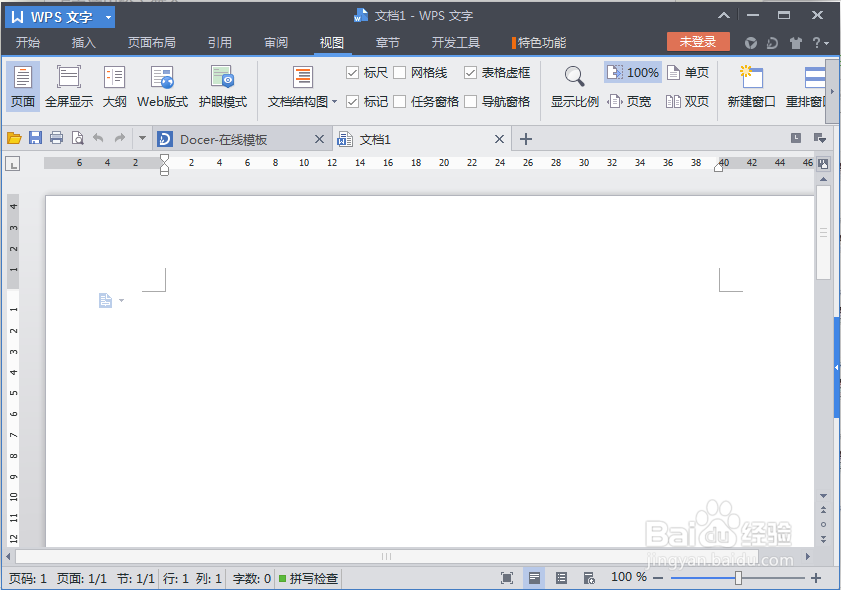Click the redo arrow

[120, 138]
